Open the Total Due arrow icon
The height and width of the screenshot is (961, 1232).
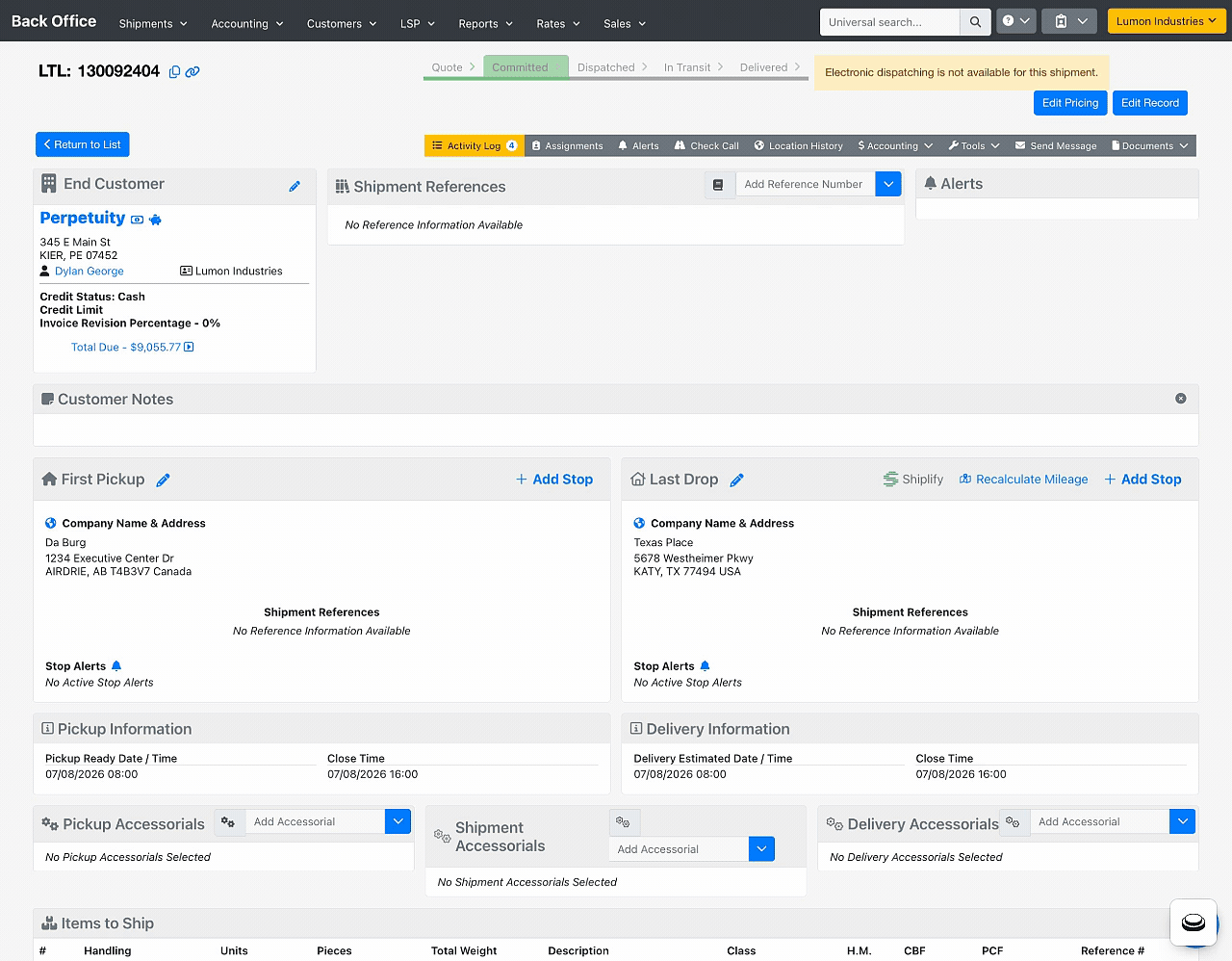point(189,348)
